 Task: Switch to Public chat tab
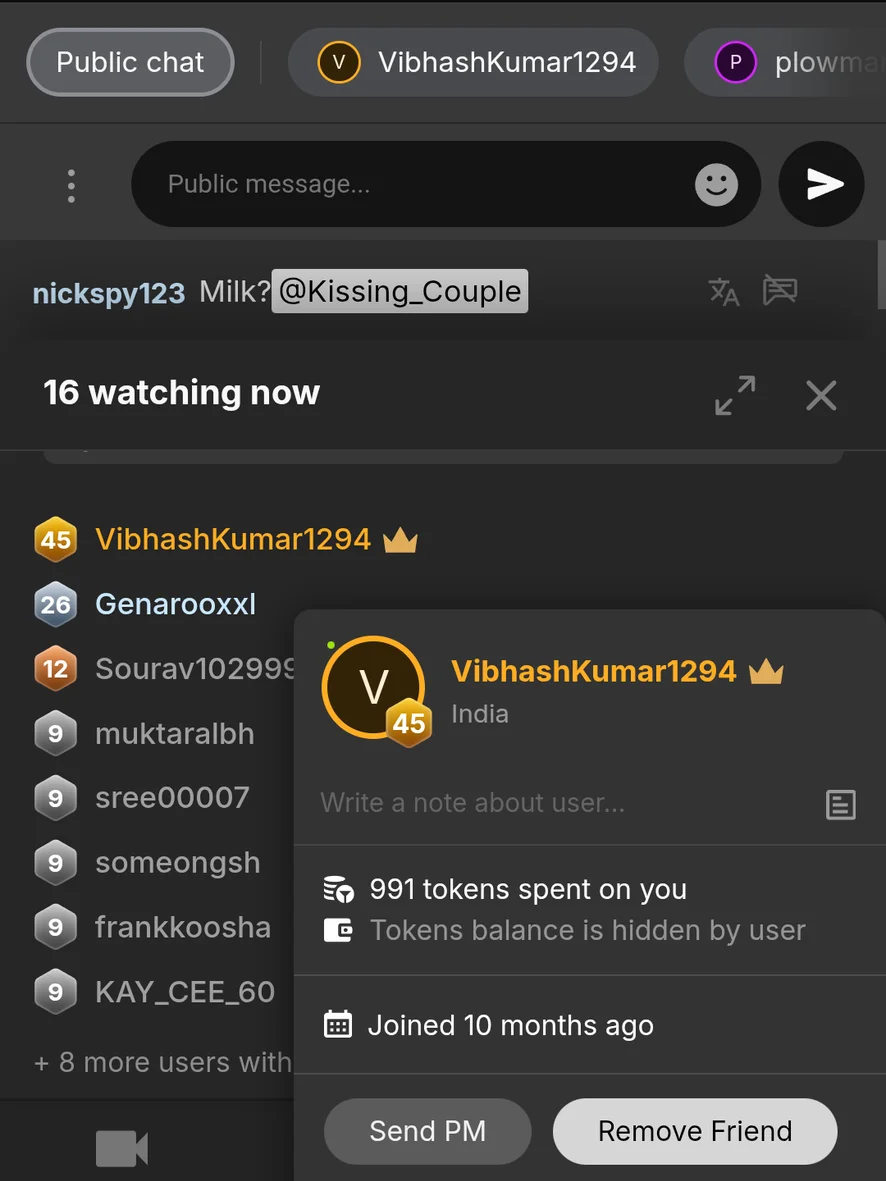click(130, 62)
